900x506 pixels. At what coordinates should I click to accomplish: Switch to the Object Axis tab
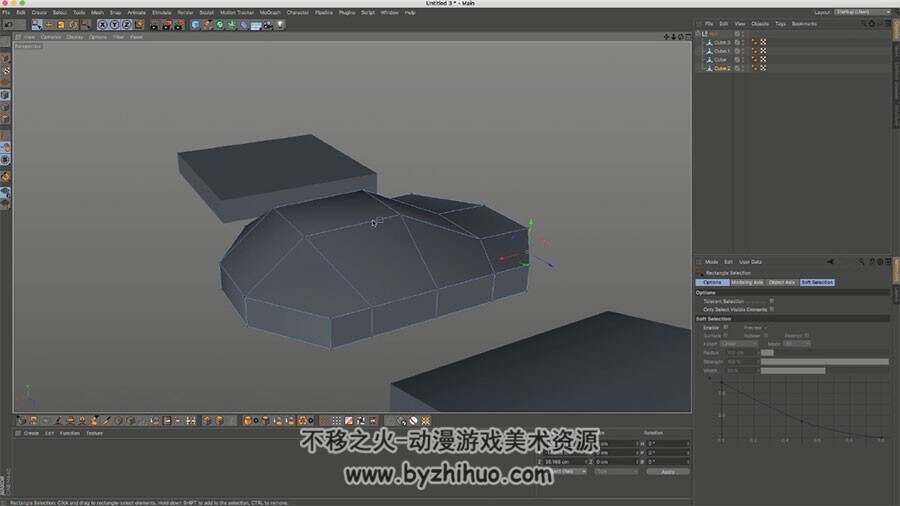[782, 282]
